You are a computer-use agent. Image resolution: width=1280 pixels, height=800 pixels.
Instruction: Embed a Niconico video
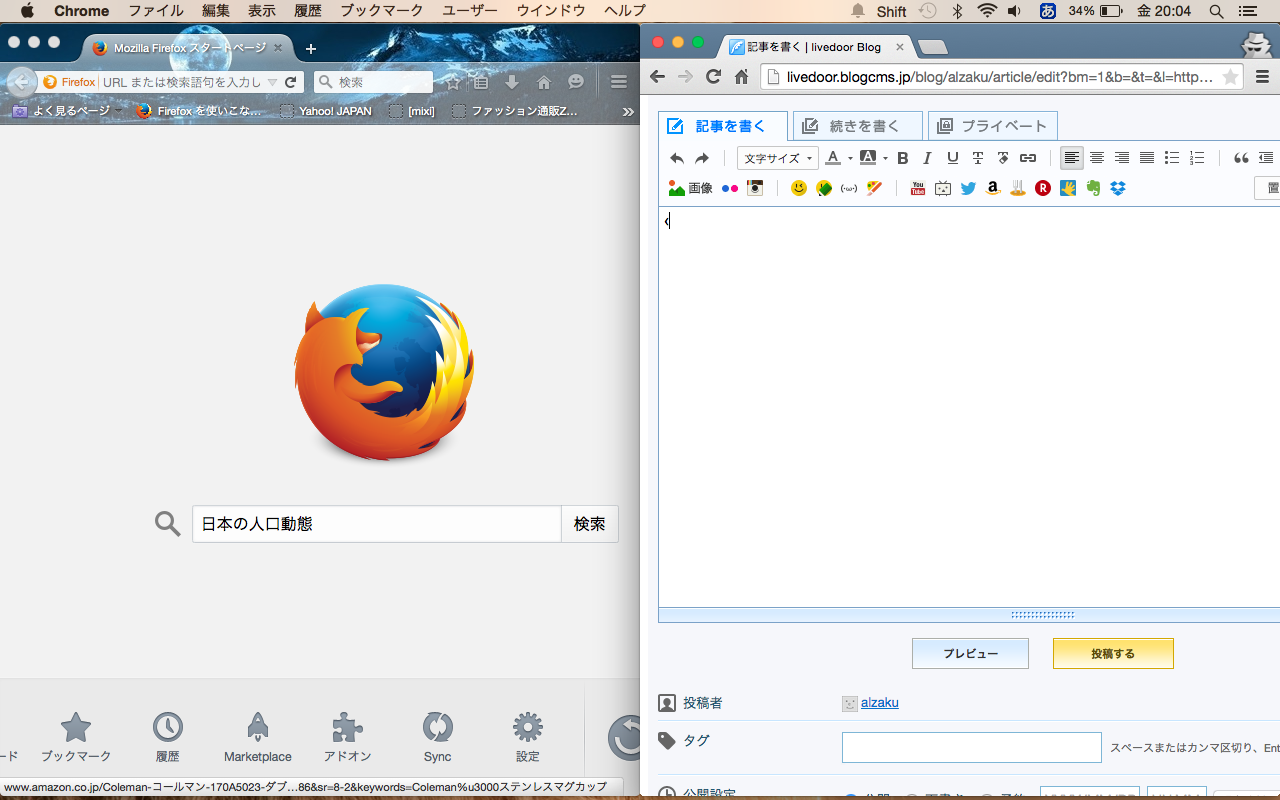pos(943,188)
